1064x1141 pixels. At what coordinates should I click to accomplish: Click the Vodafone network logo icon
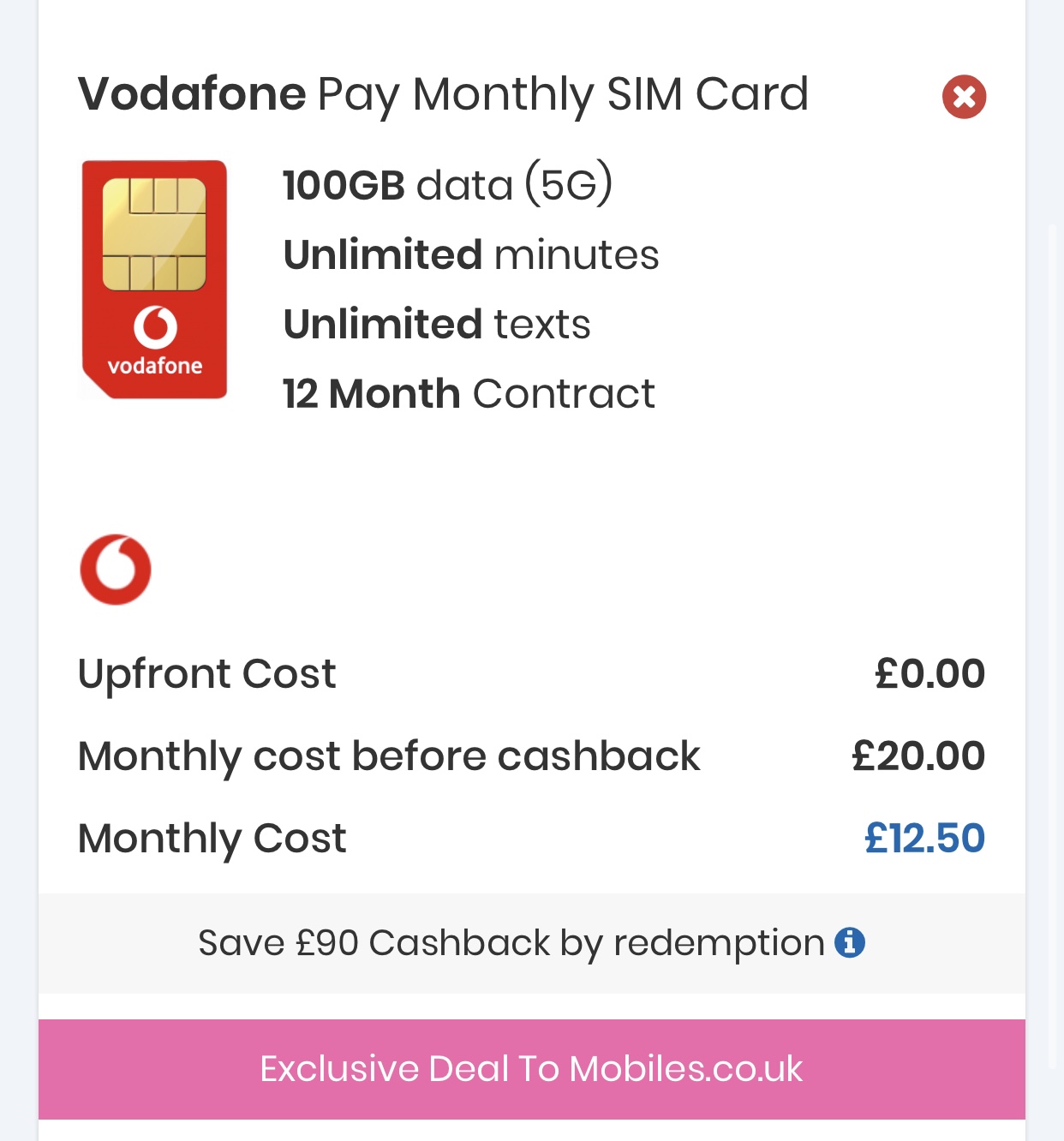[x=116, y=570]
